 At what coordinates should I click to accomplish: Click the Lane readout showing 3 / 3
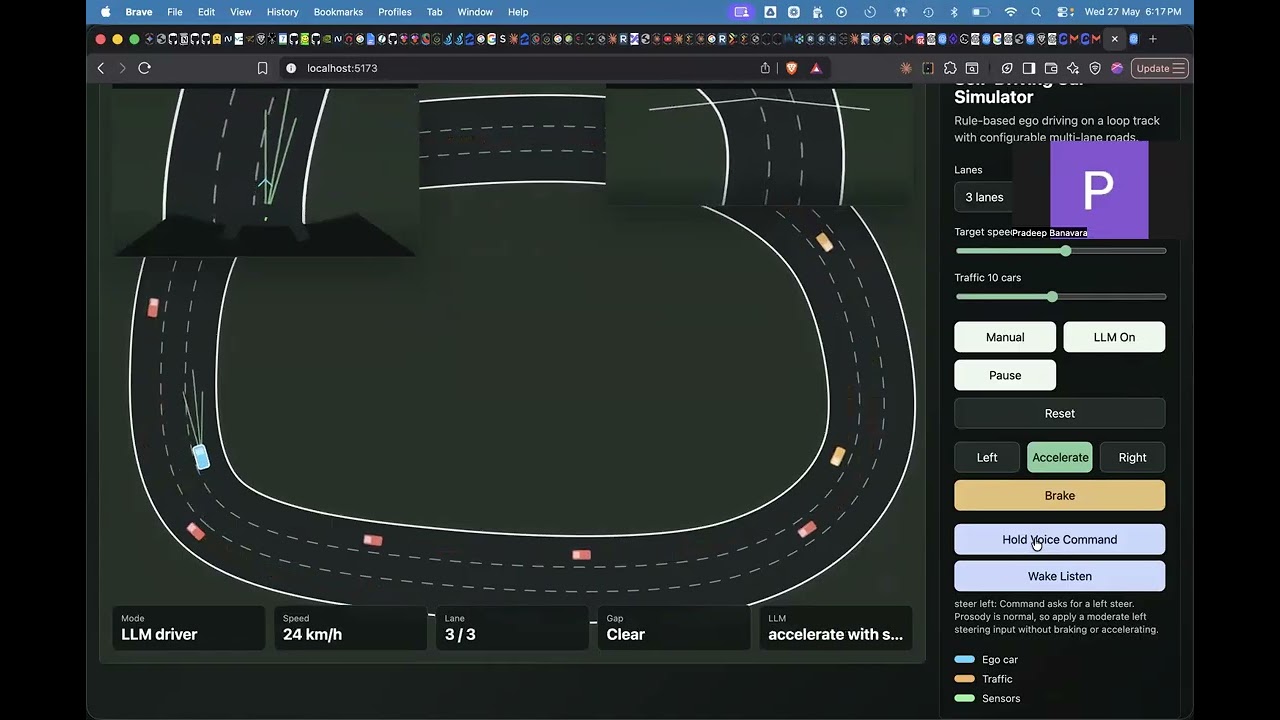point(512,628)
